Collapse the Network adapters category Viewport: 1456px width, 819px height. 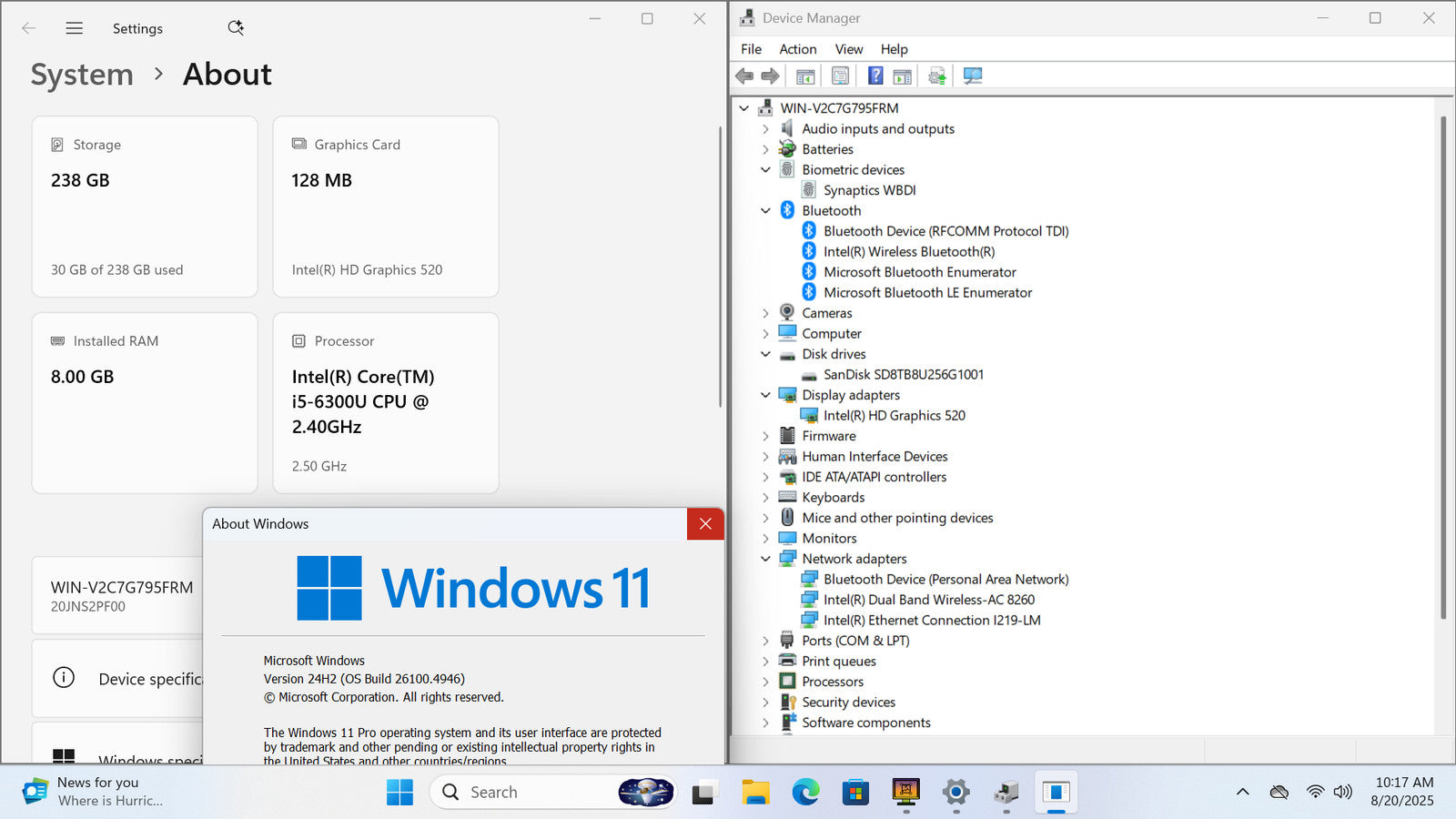pos(765,559)
